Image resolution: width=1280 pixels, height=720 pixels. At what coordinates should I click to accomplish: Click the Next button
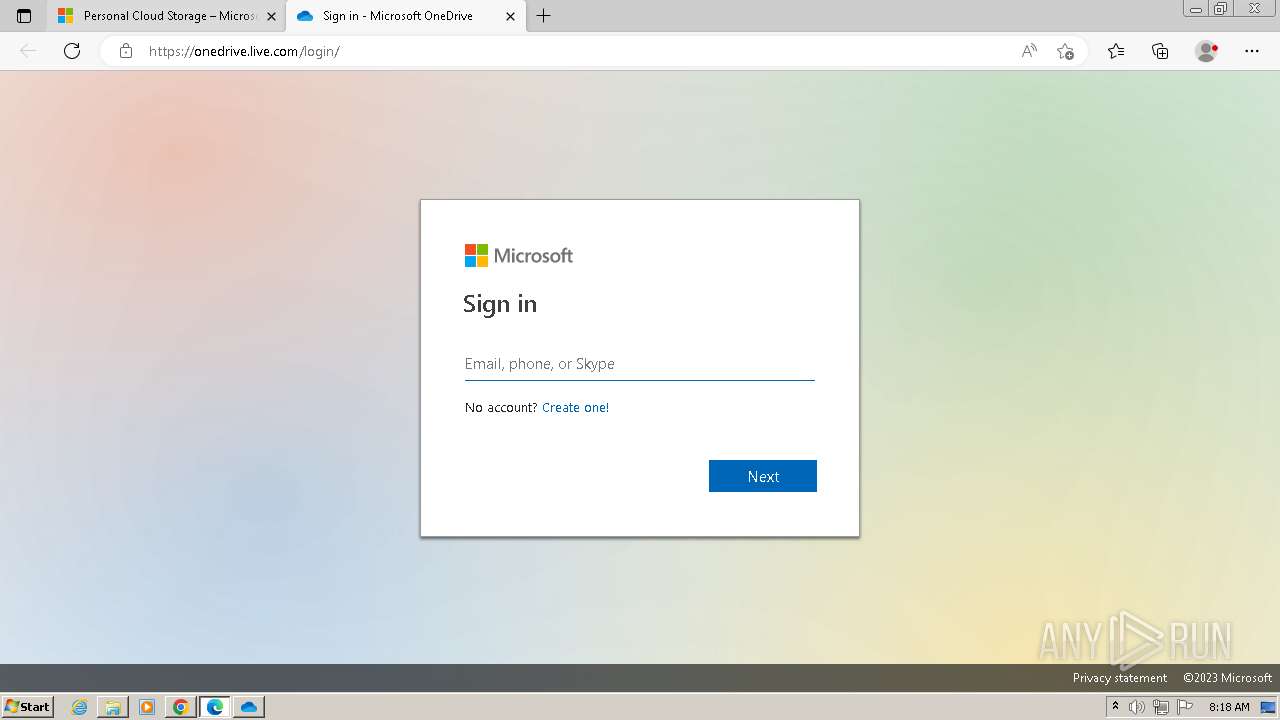[763, 476]
